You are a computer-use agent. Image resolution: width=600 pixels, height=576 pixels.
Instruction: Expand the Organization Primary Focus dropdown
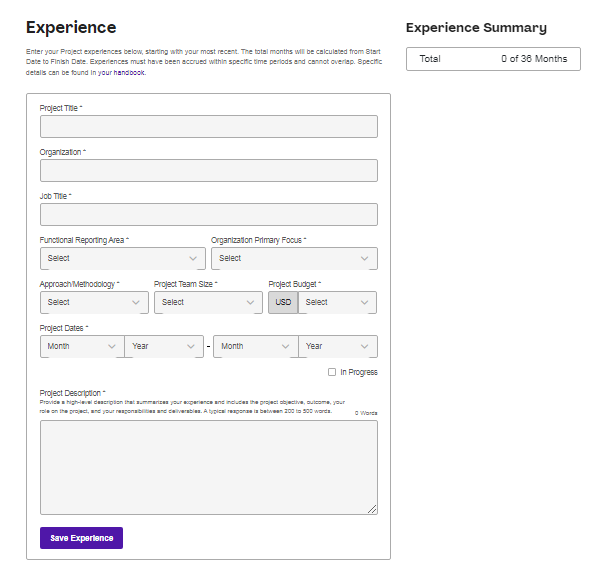[294, 258]
